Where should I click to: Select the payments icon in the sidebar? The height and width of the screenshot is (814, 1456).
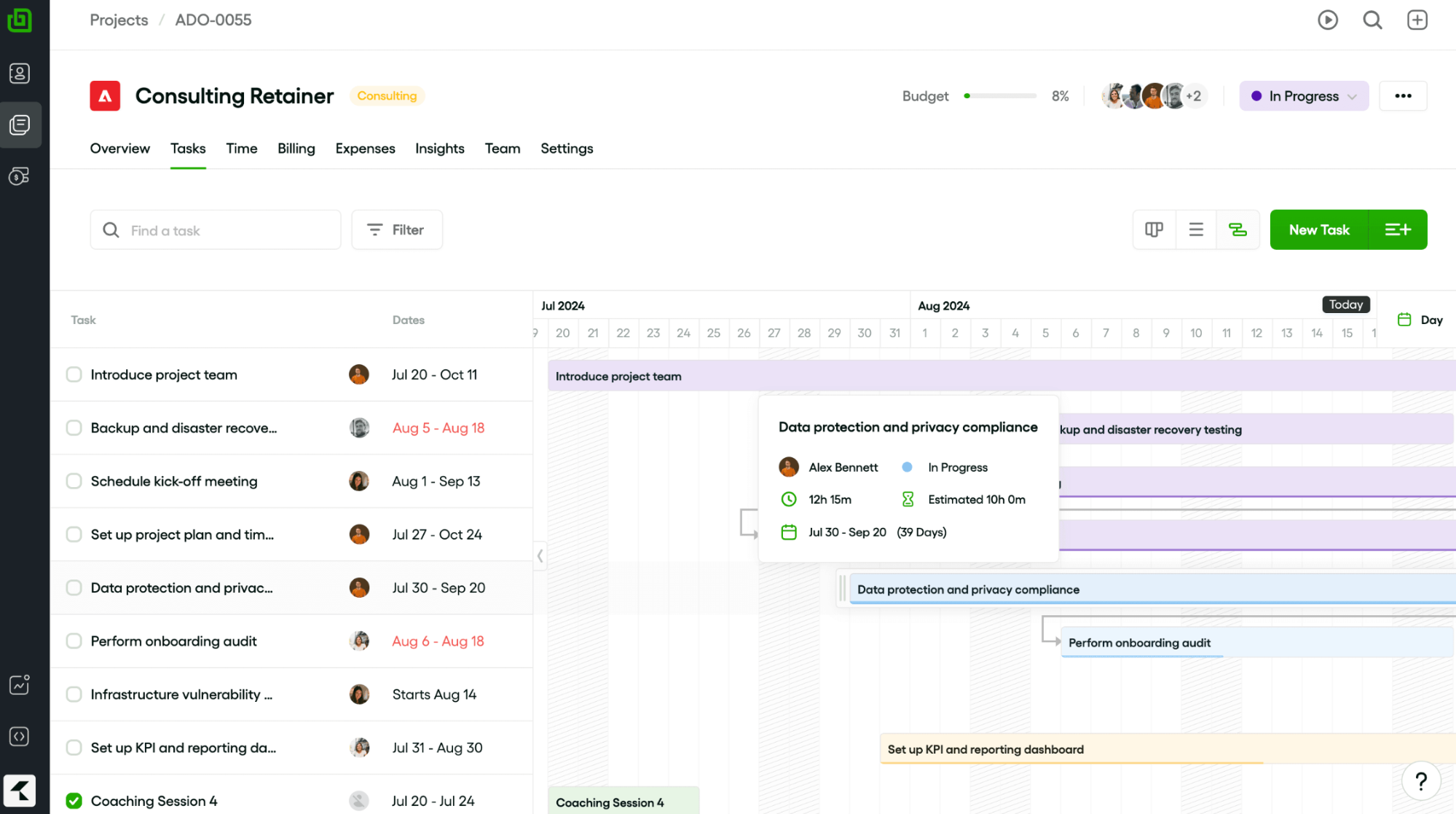(x=20, y=175)
